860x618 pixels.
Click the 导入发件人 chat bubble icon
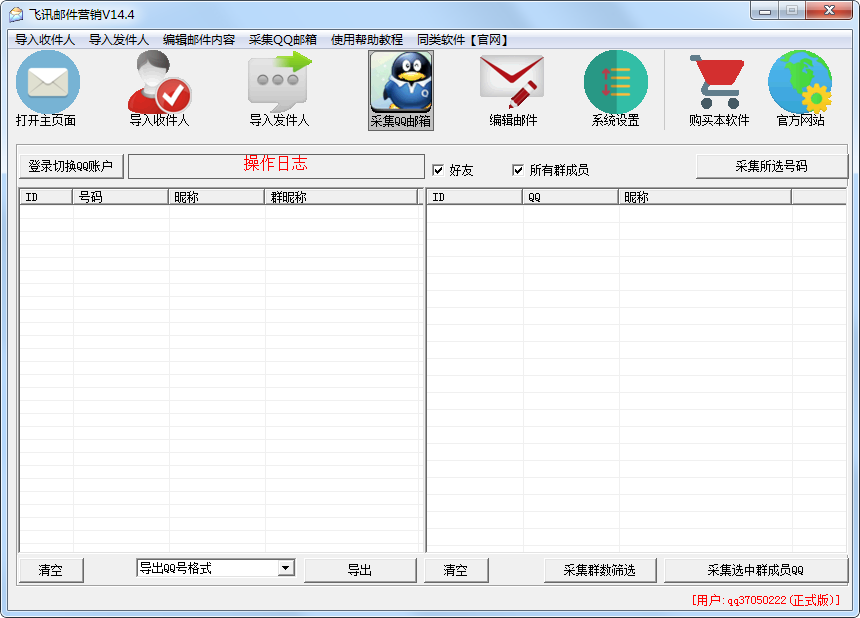point(279,84)
